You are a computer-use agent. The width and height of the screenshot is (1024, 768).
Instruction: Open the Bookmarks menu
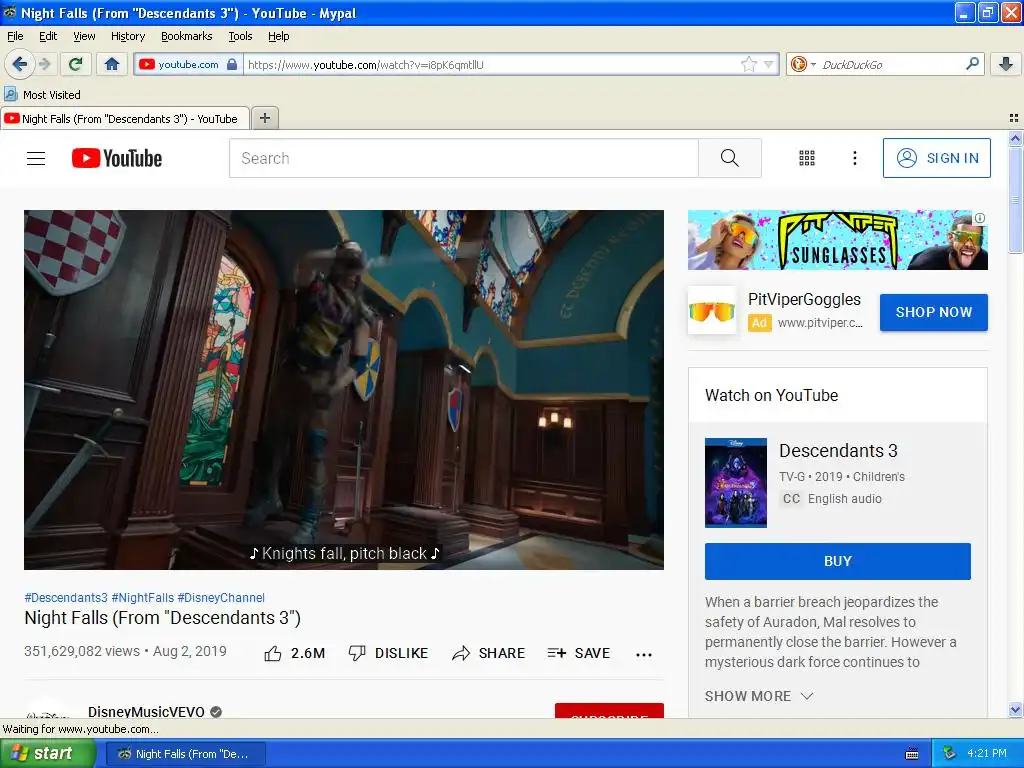186,36
